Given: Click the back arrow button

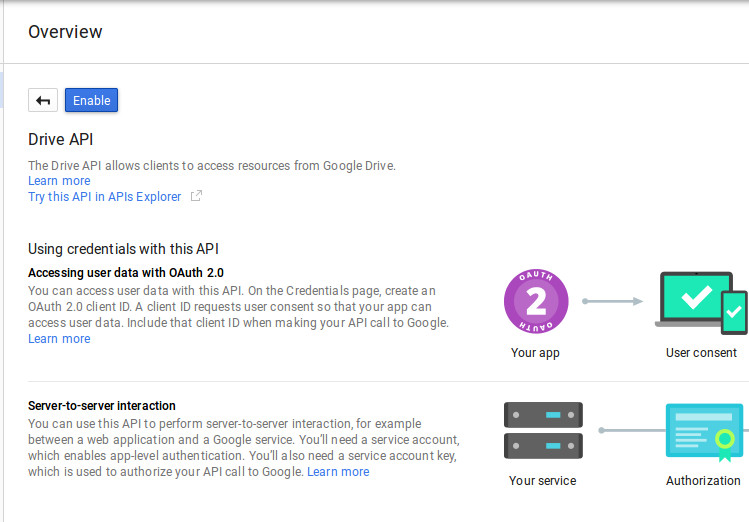Looking at the screenshot, I should coord(43,100).
